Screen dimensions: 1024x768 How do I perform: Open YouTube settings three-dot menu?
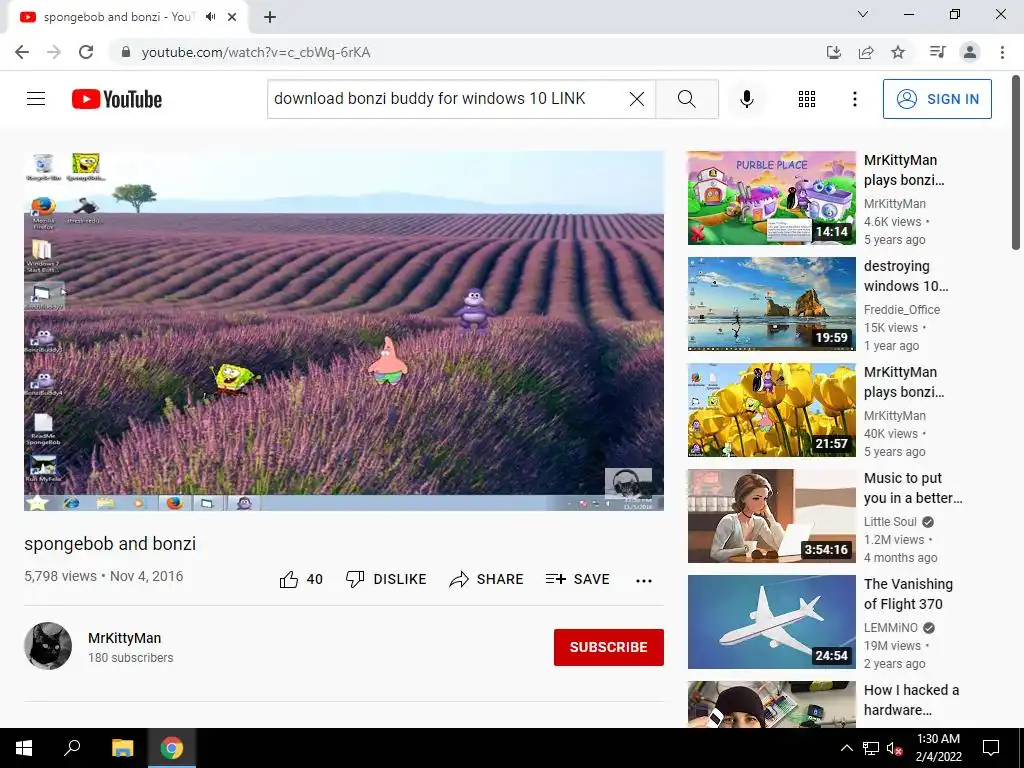855,99
